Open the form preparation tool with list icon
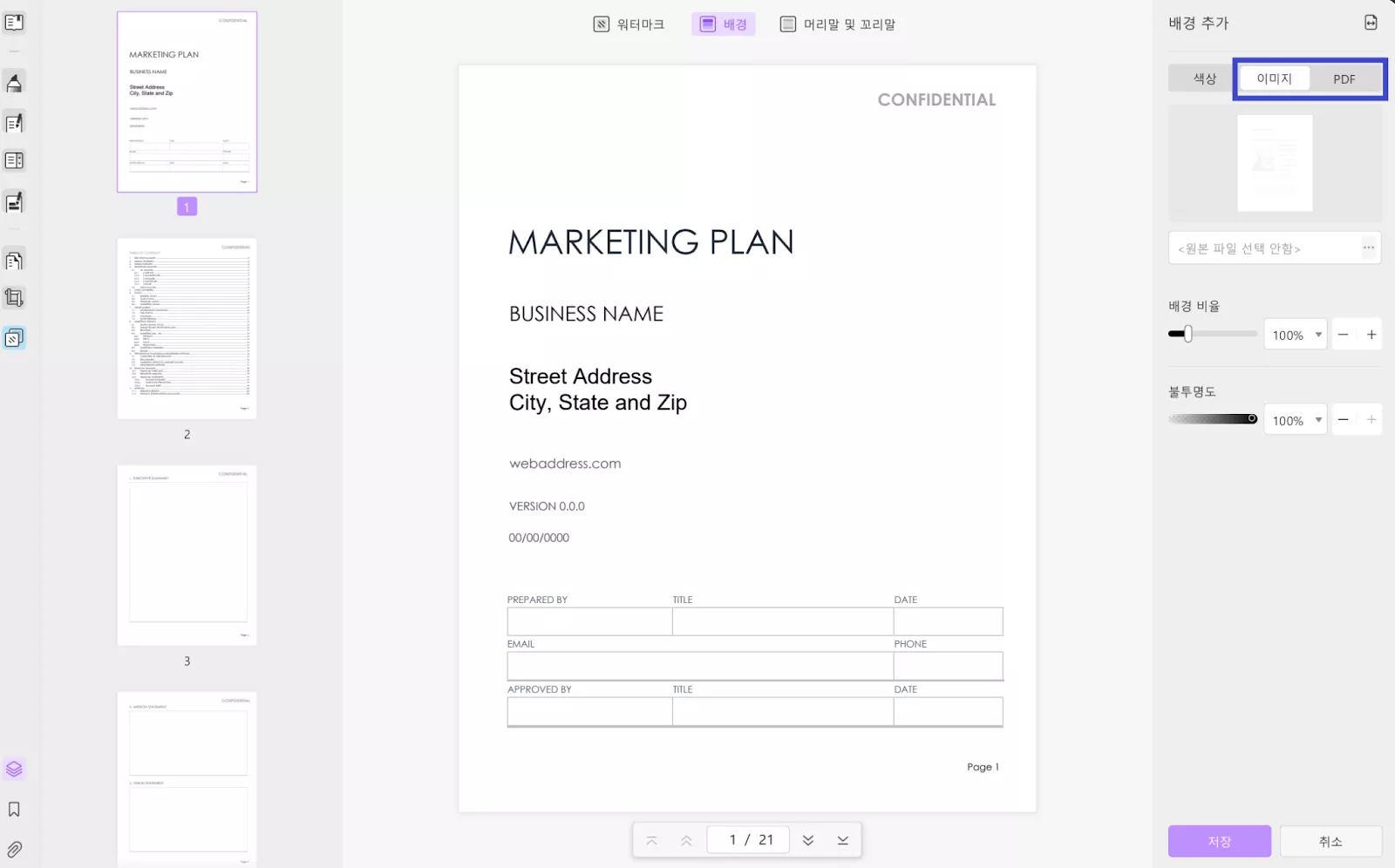Screen dimensions: 1395x868 click(x=14, y=161)
